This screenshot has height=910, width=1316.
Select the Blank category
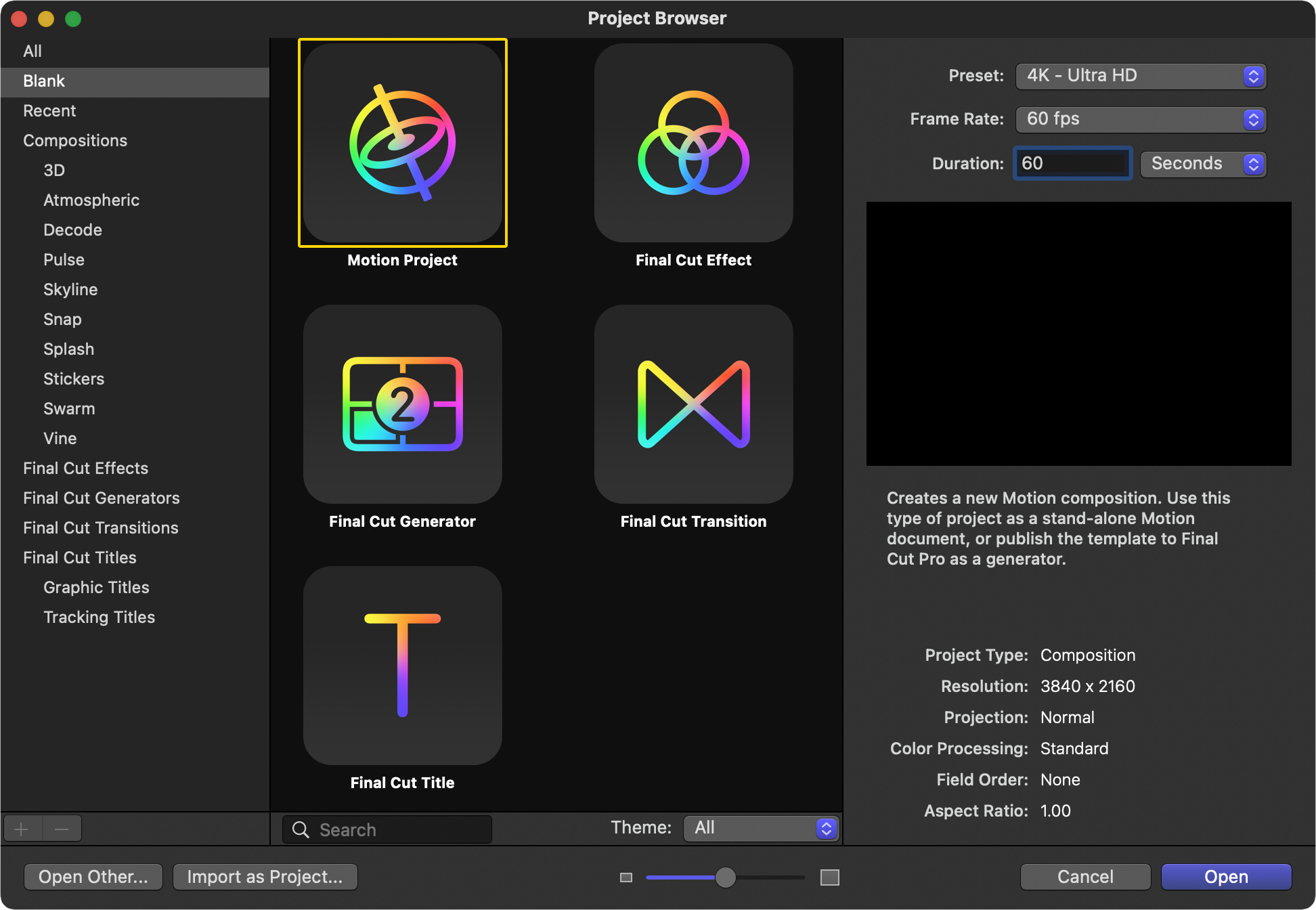click(135, 81)
